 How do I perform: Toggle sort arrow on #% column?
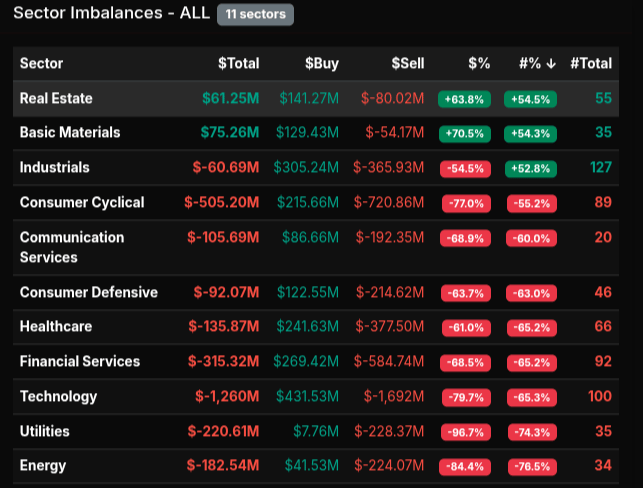(x=549, y=63)
